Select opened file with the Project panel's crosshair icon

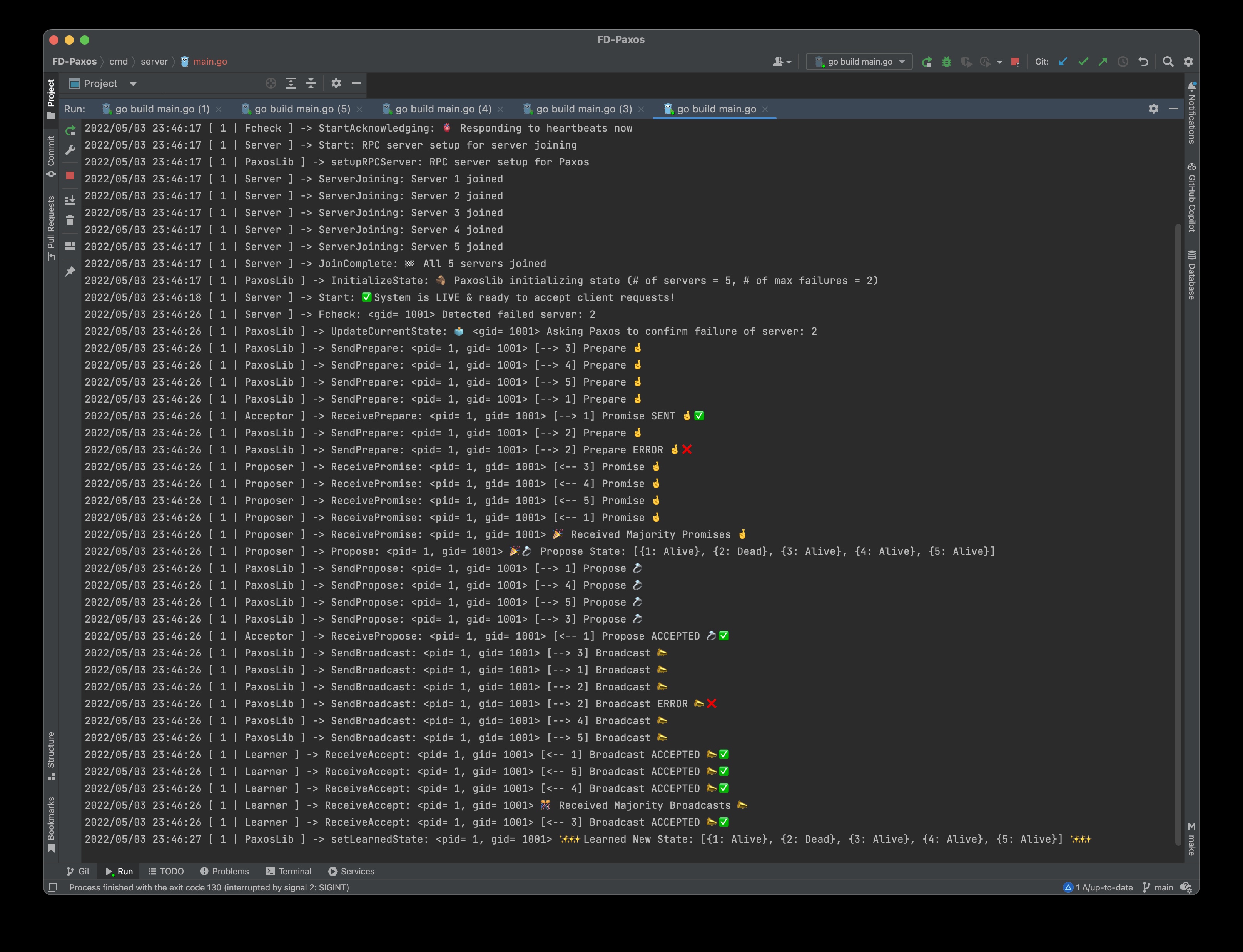pyautogui.click(x=271, y=83)
